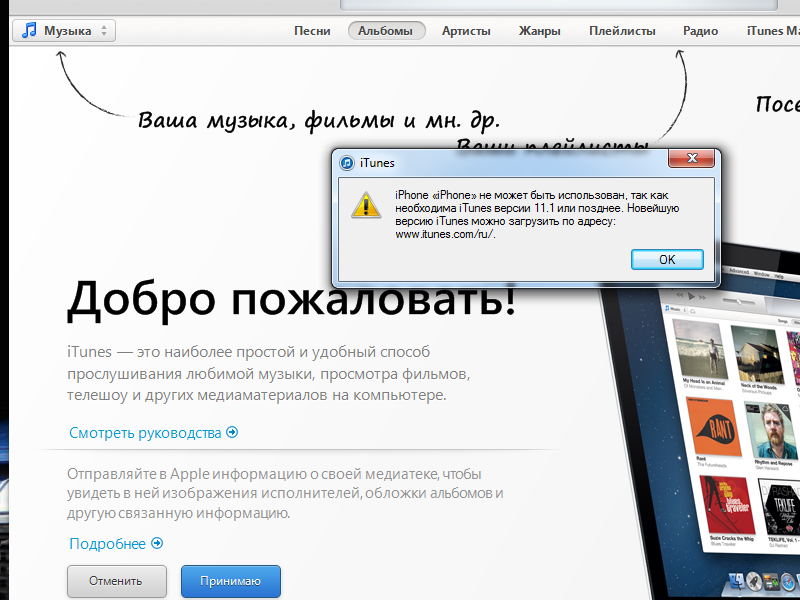This screenshot has height=600, width=800.
Task: Open the Артисты tab
Action: coord(466,31)
